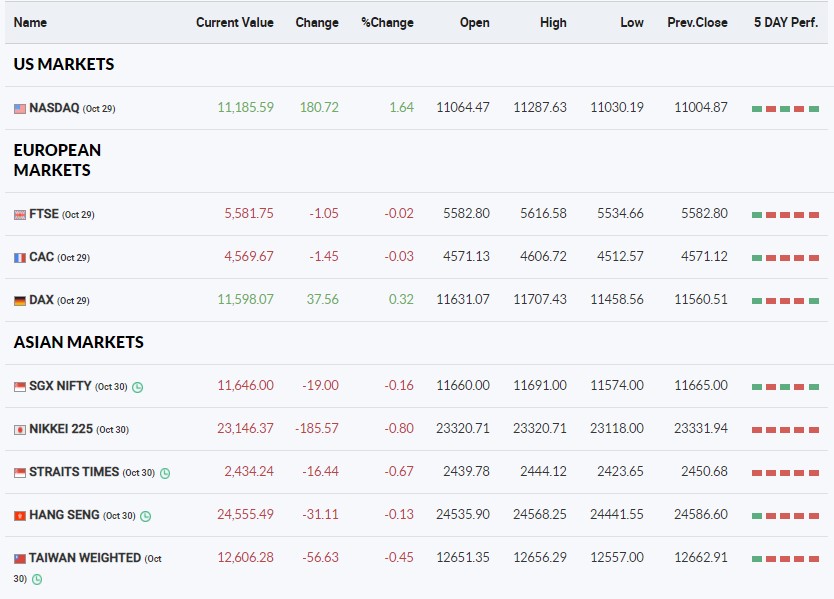
Task: Click the green clock icon under TAIWAN WEIGHTED
Action: (37, 579)
